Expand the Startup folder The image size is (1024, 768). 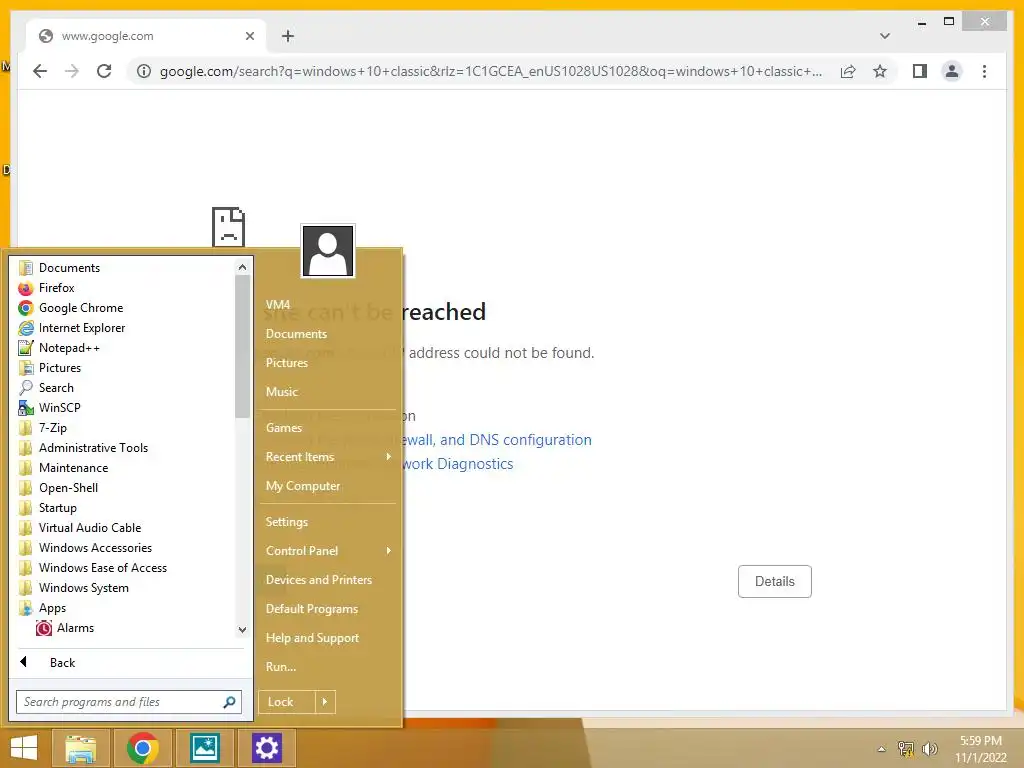57,507
